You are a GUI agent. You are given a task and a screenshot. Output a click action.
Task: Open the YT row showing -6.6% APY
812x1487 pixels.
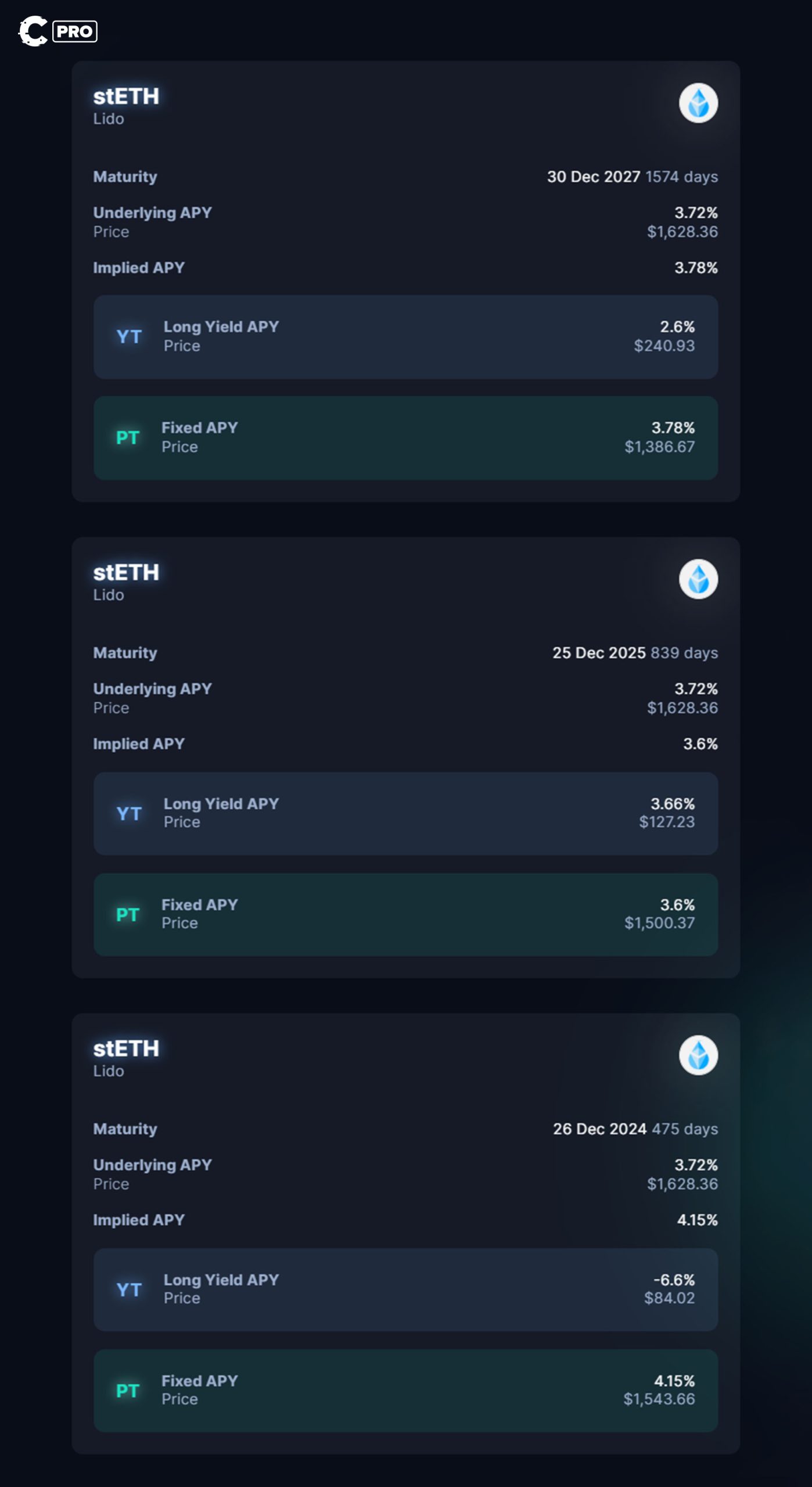(405, 1290)
